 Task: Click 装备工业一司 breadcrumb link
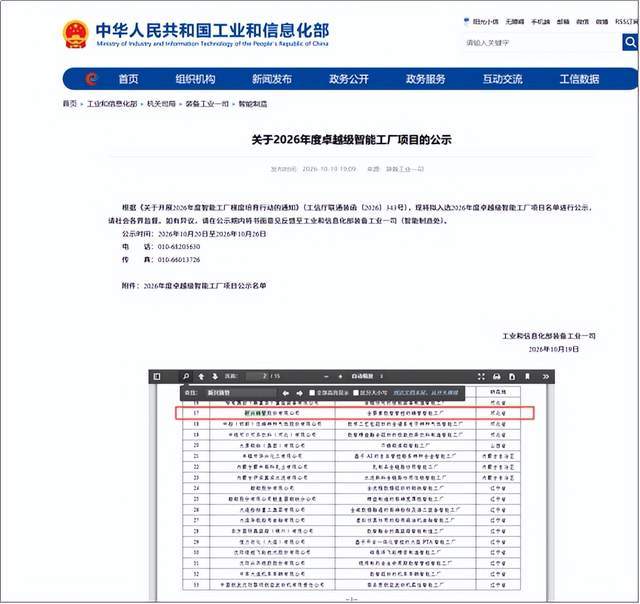pyautogui.click(x=207, y=104)
